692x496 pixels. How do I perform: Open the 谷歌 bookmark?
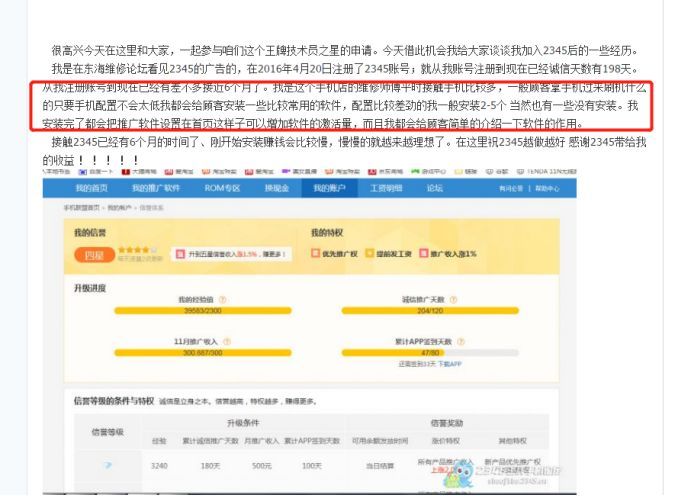click(x=497, y=172)
